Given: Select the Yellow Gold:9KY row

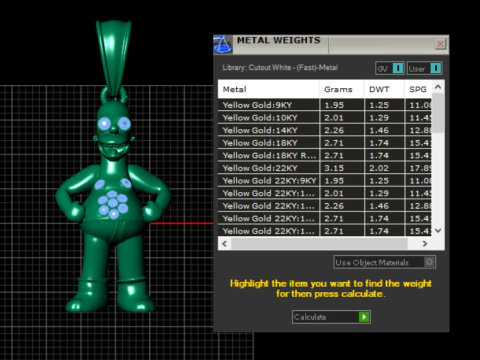Looking at the screenshot, I should coord(325,105).
